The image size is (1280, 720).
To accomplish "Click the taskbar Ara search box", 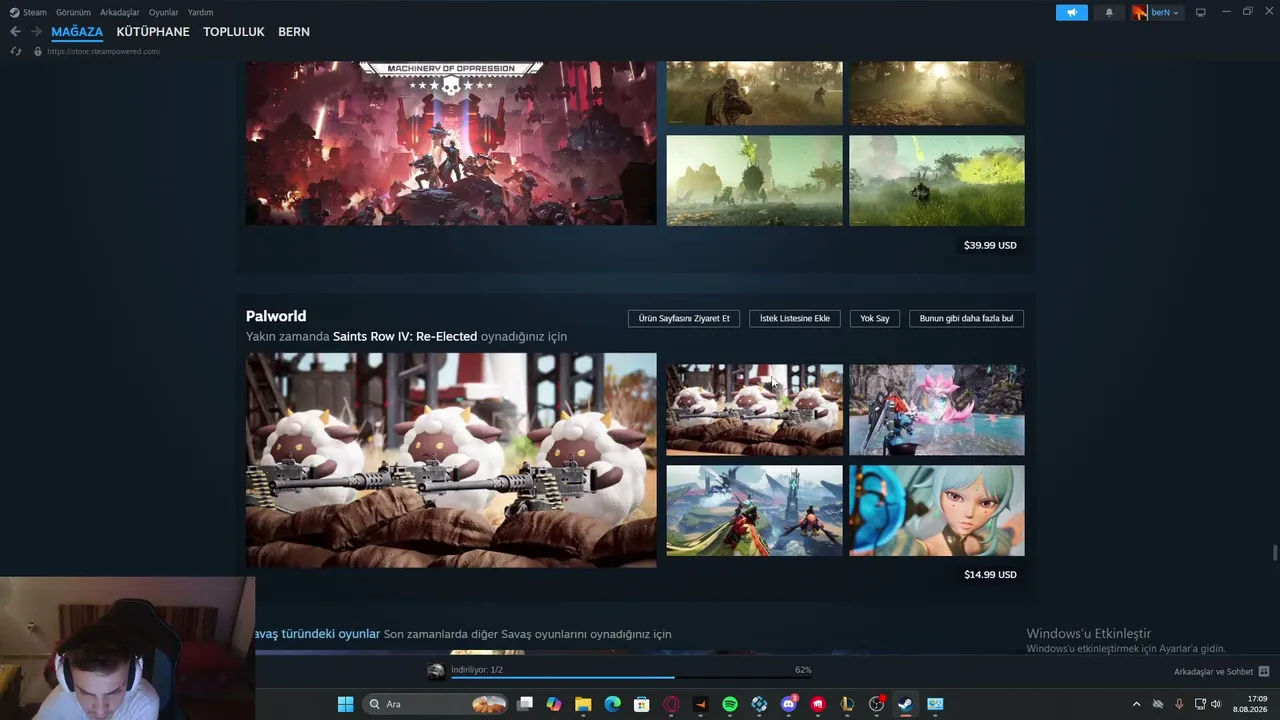I will pyautogui.click(x=435, y=704).
